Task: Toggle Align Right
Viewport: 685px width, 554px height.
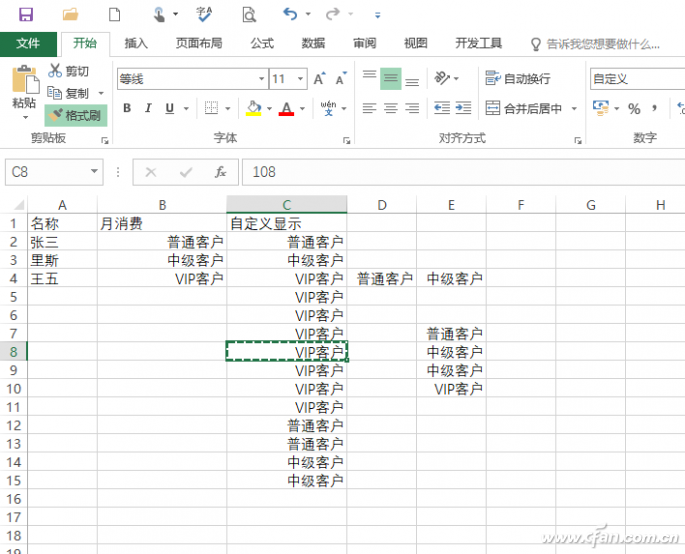Action: [x=412, y=108]
